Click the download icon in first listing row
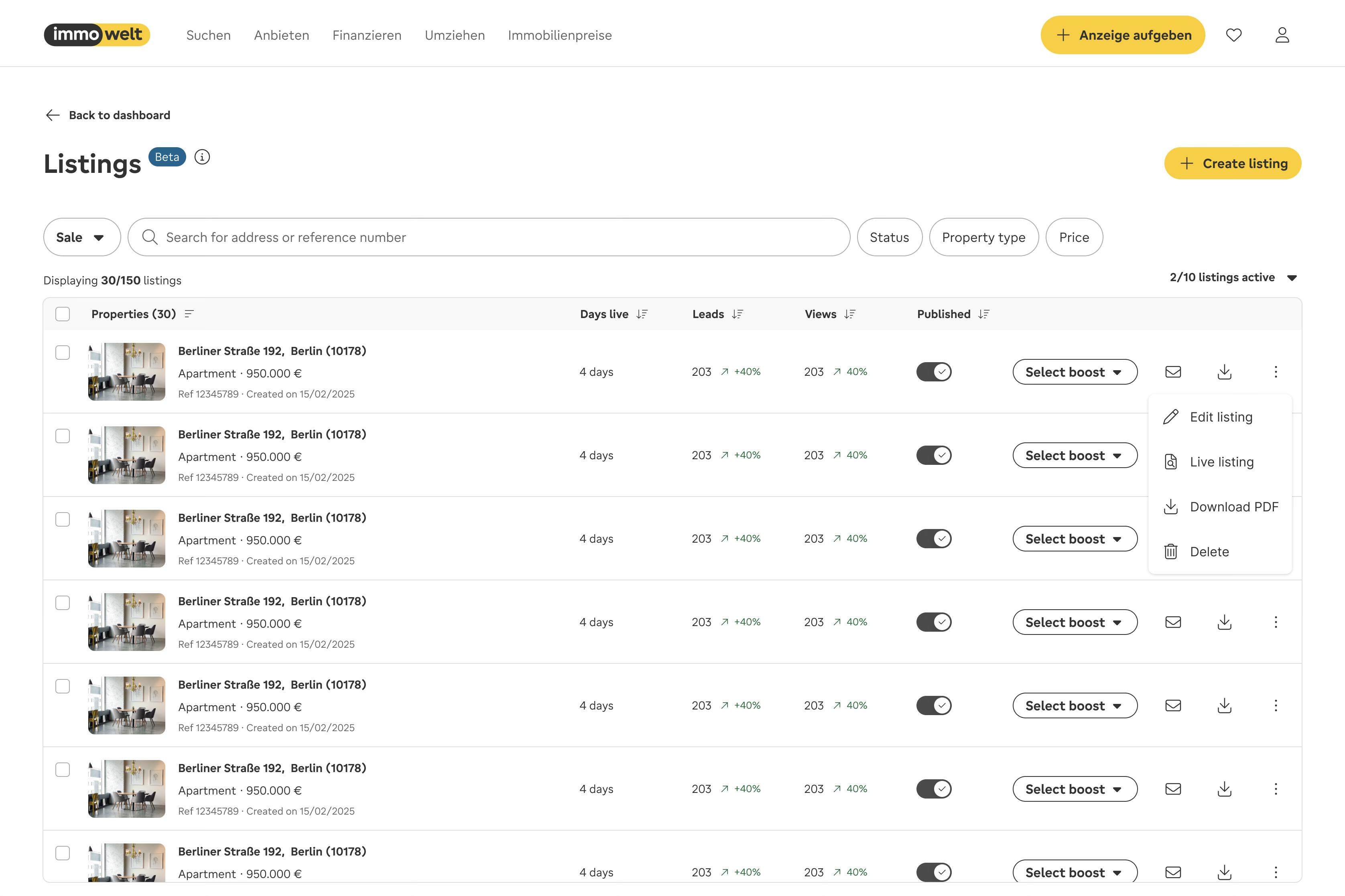 click(1224, 372)
